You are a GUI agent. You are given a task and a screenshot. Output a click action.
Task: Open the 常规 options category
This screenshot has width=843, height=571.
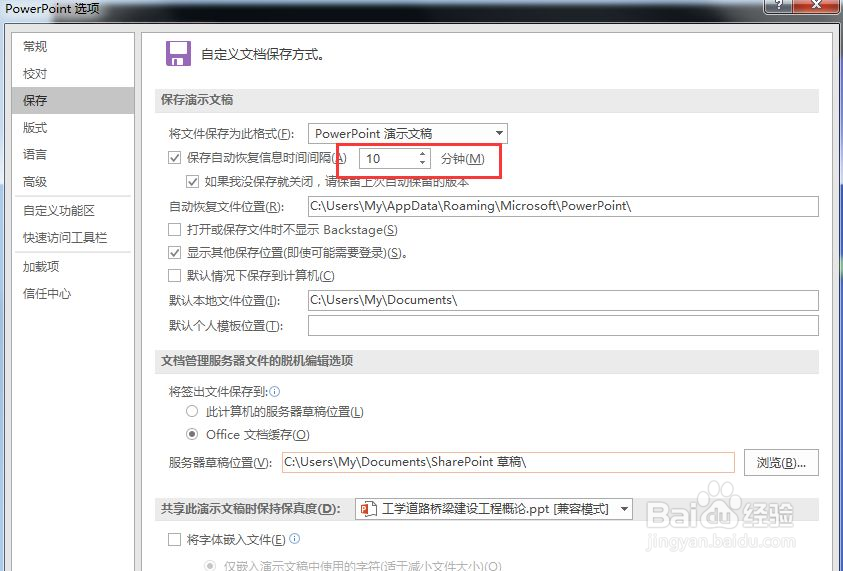tap(73, 46)
